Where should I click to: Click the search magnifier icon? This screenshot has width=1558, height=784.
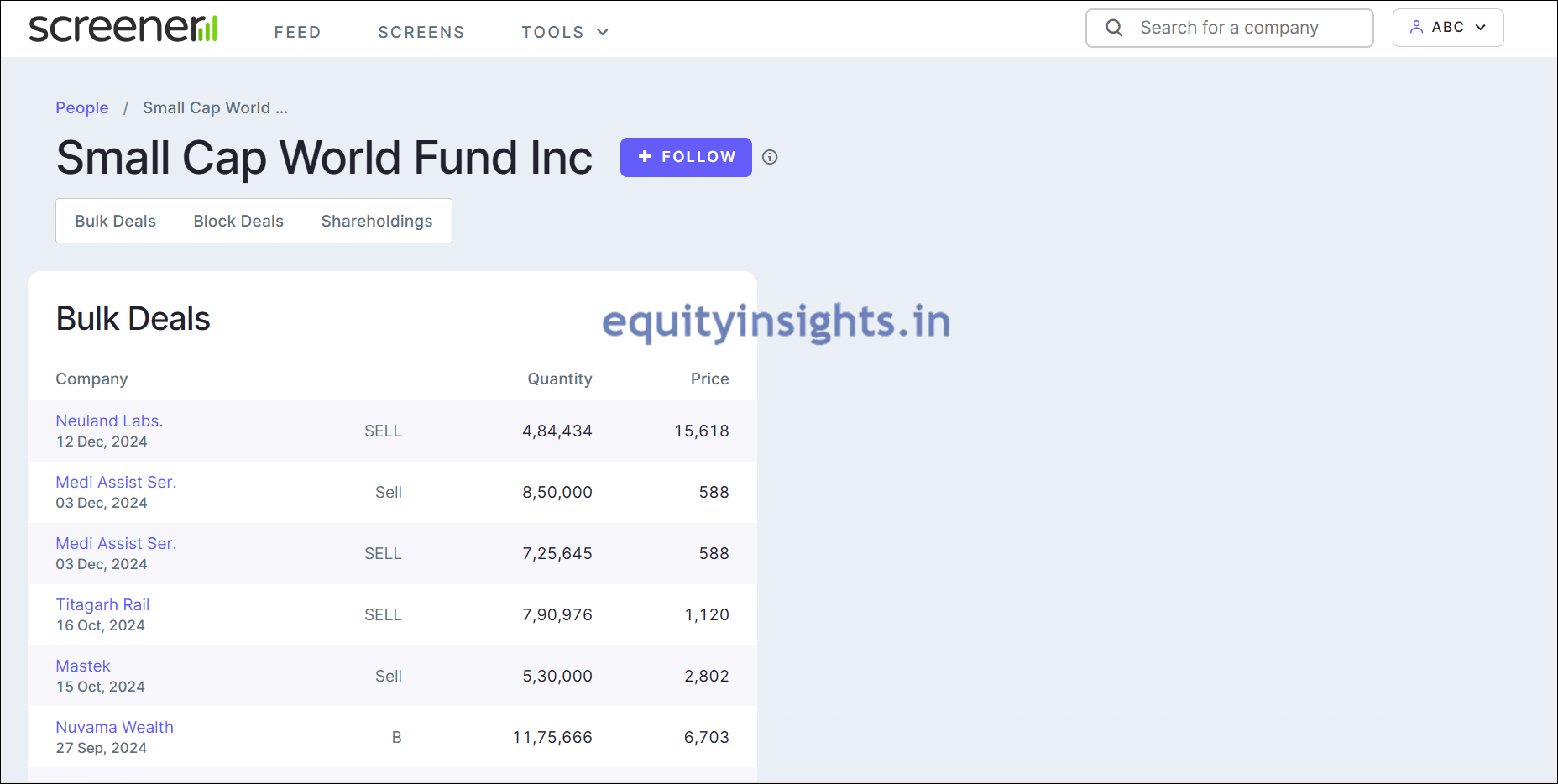pos(1114,28)
